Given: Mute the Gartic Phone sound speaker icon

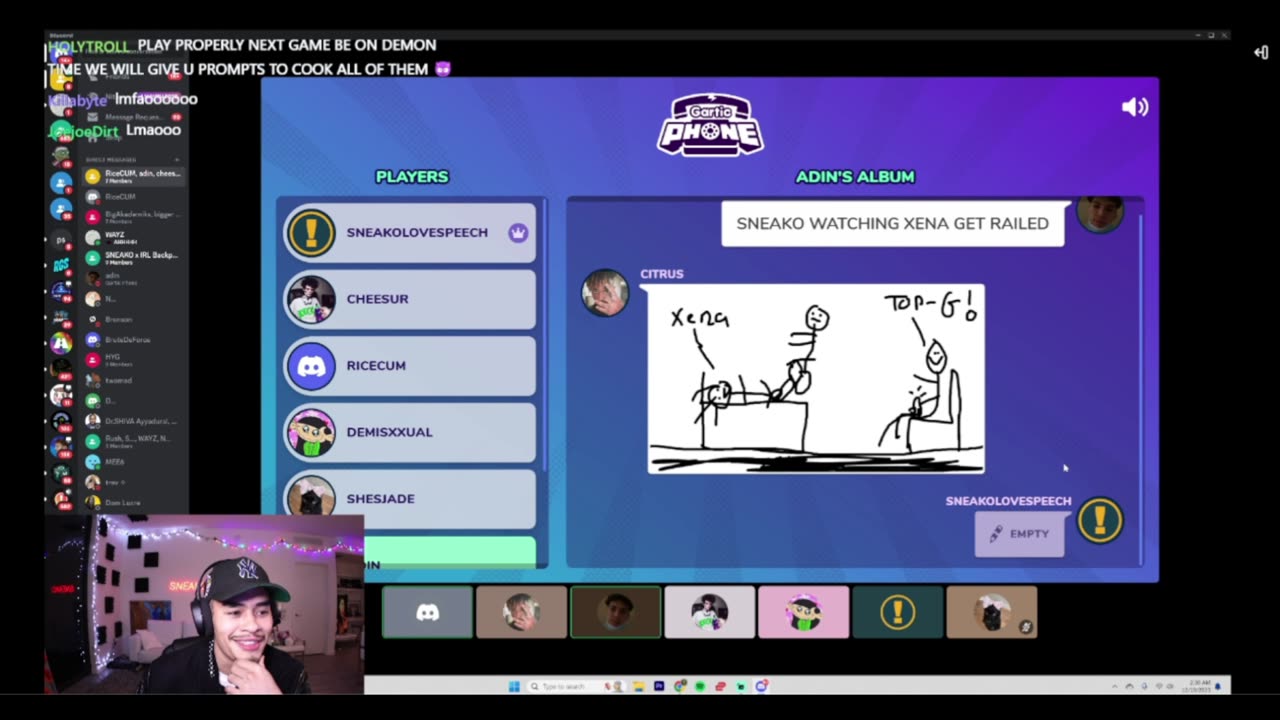Looking at the screenshot, I should (x=1135, y=107).
